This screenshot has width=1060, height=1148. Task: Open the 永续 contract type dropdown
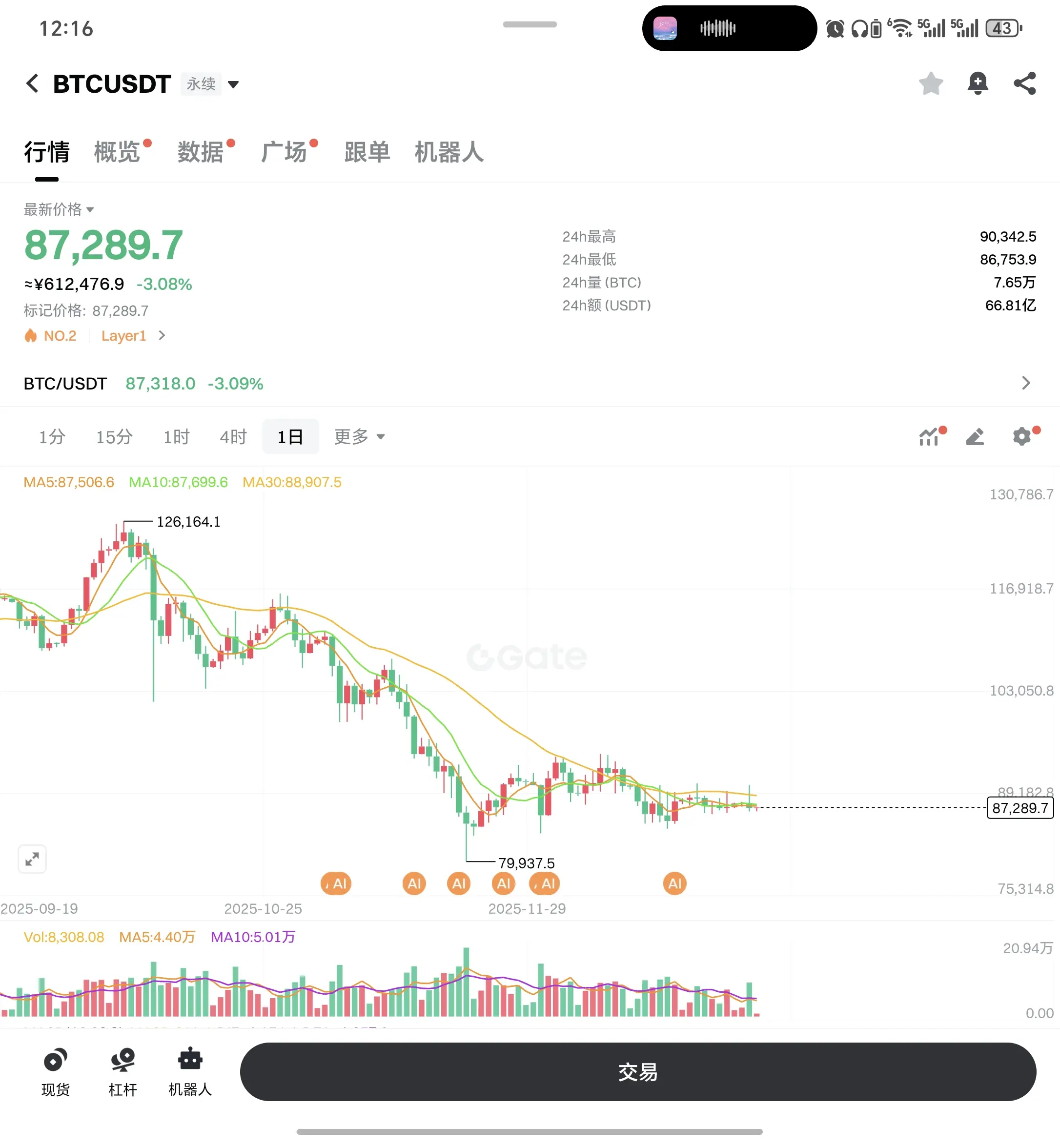[210, 84]
